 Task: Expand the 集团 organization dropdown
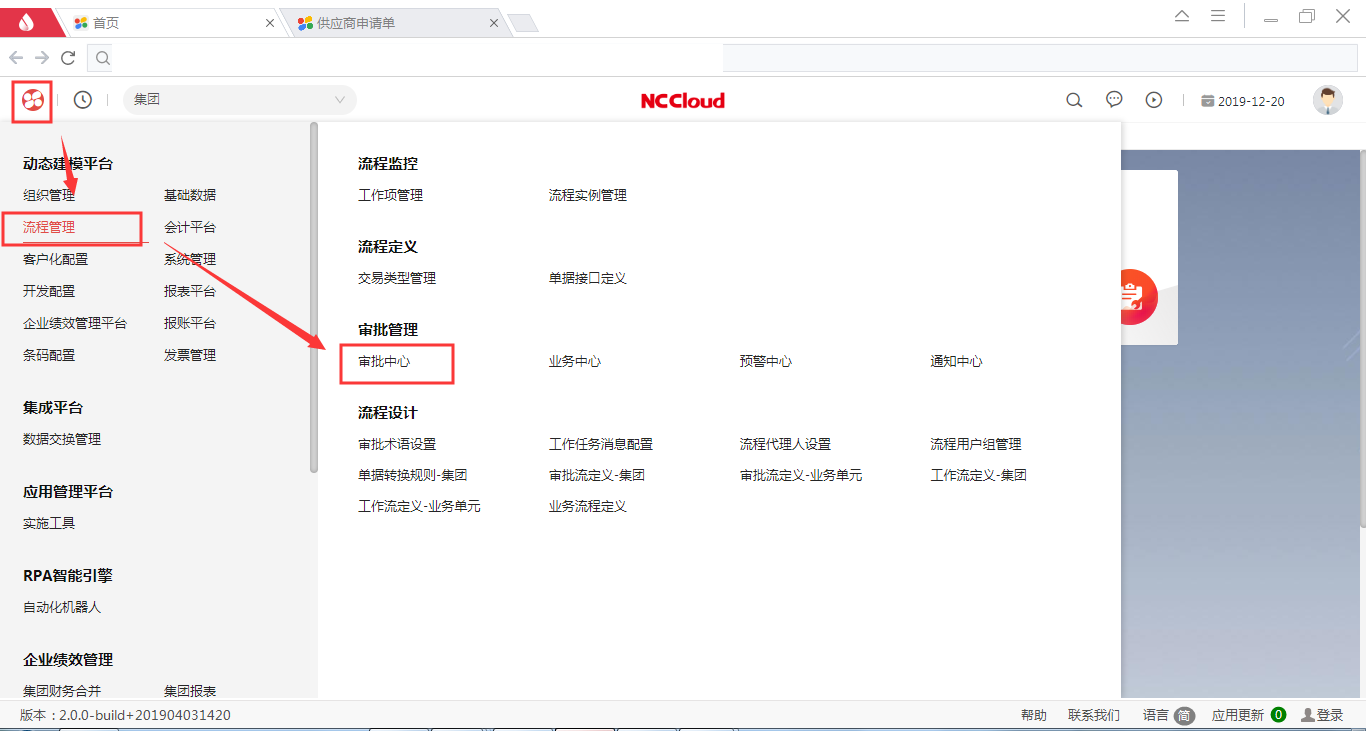tap(239, 100)
